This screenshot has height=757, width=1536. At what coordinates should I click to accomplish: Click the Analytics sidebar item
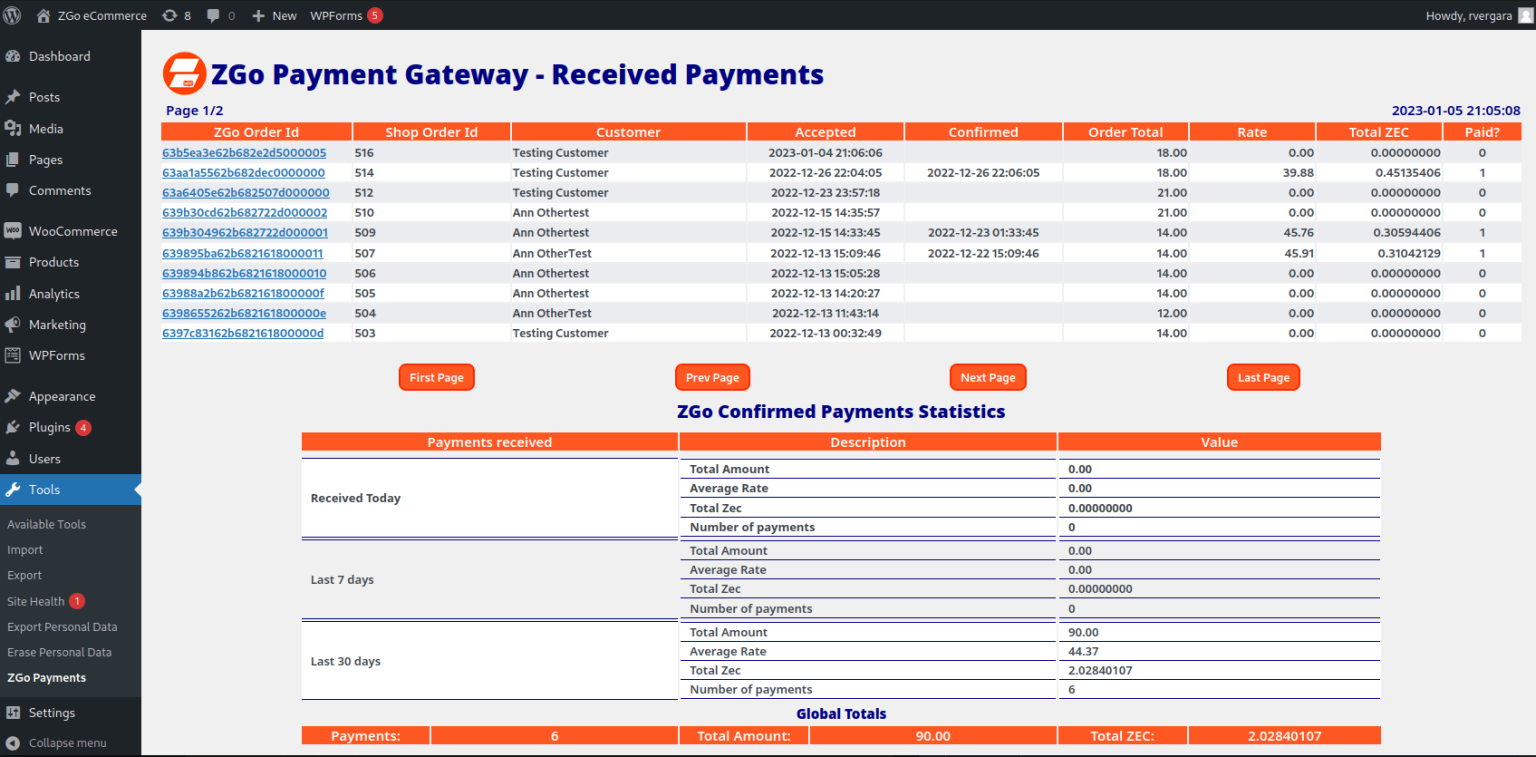pos(53,294)
